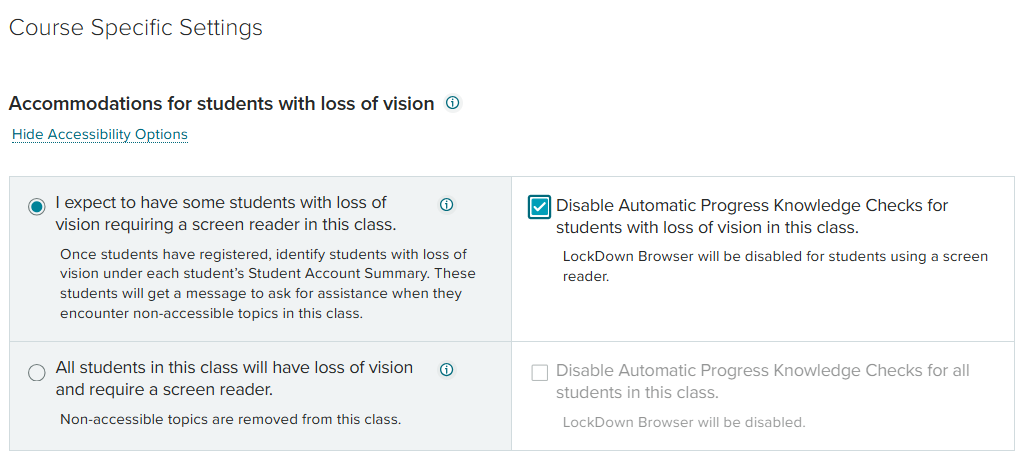The width and height of the screenshot is (1033, 466).
Task: Click 'Non-accessible topics are removed from this class' note
Action: [x=230, y=419]
